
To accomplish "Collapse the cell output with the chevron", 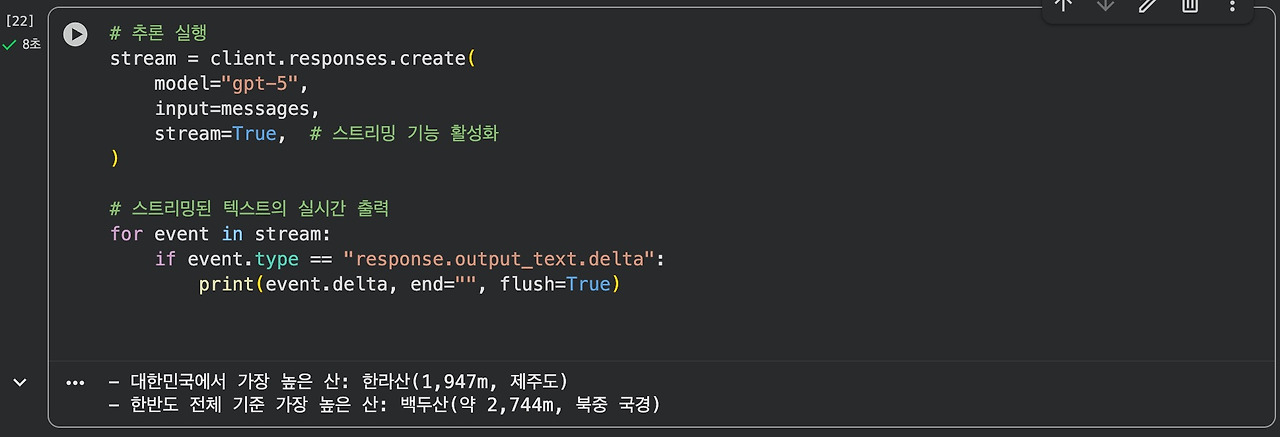I will pos(18,382).
